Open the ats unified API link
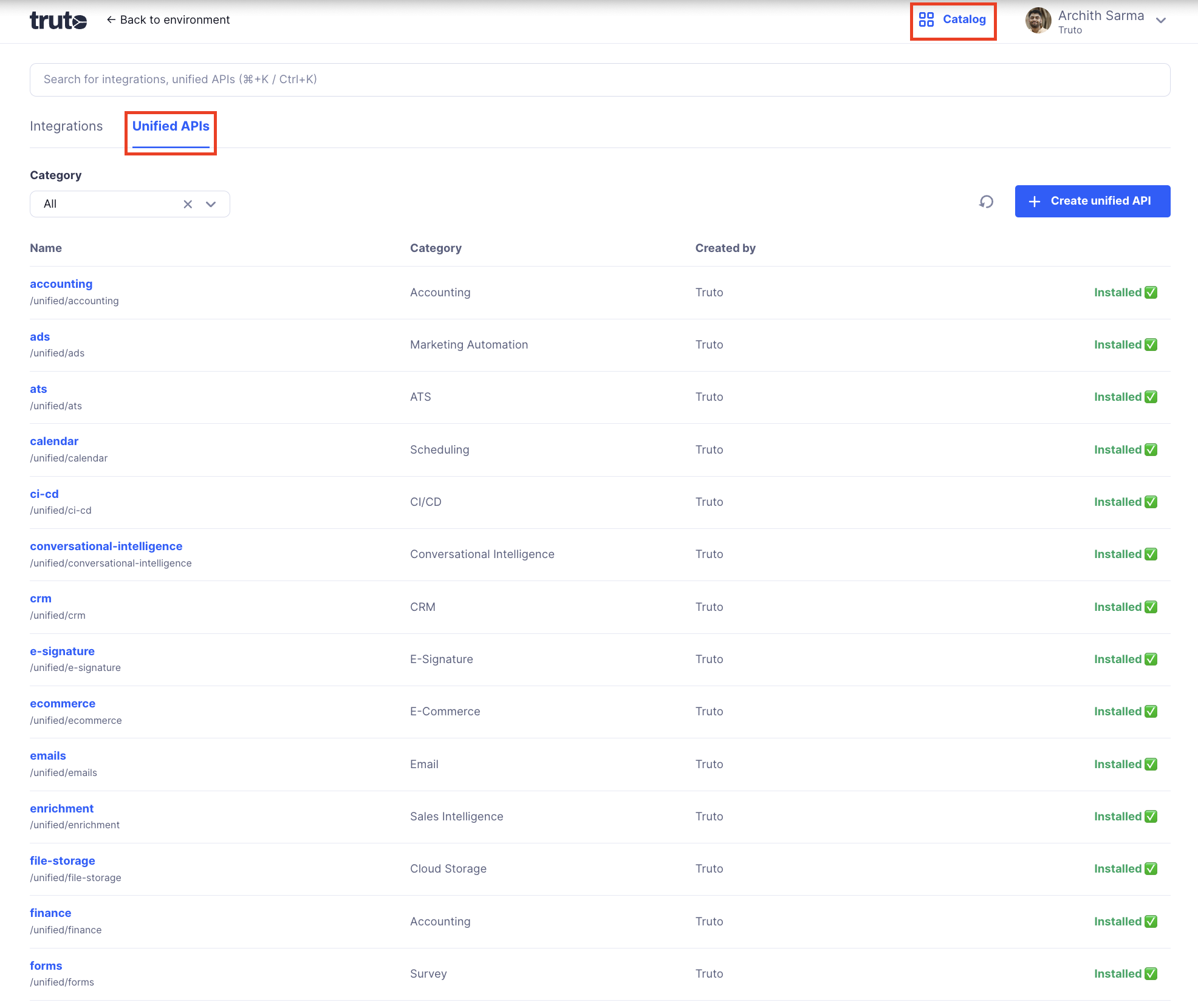 tap(38, 389)
